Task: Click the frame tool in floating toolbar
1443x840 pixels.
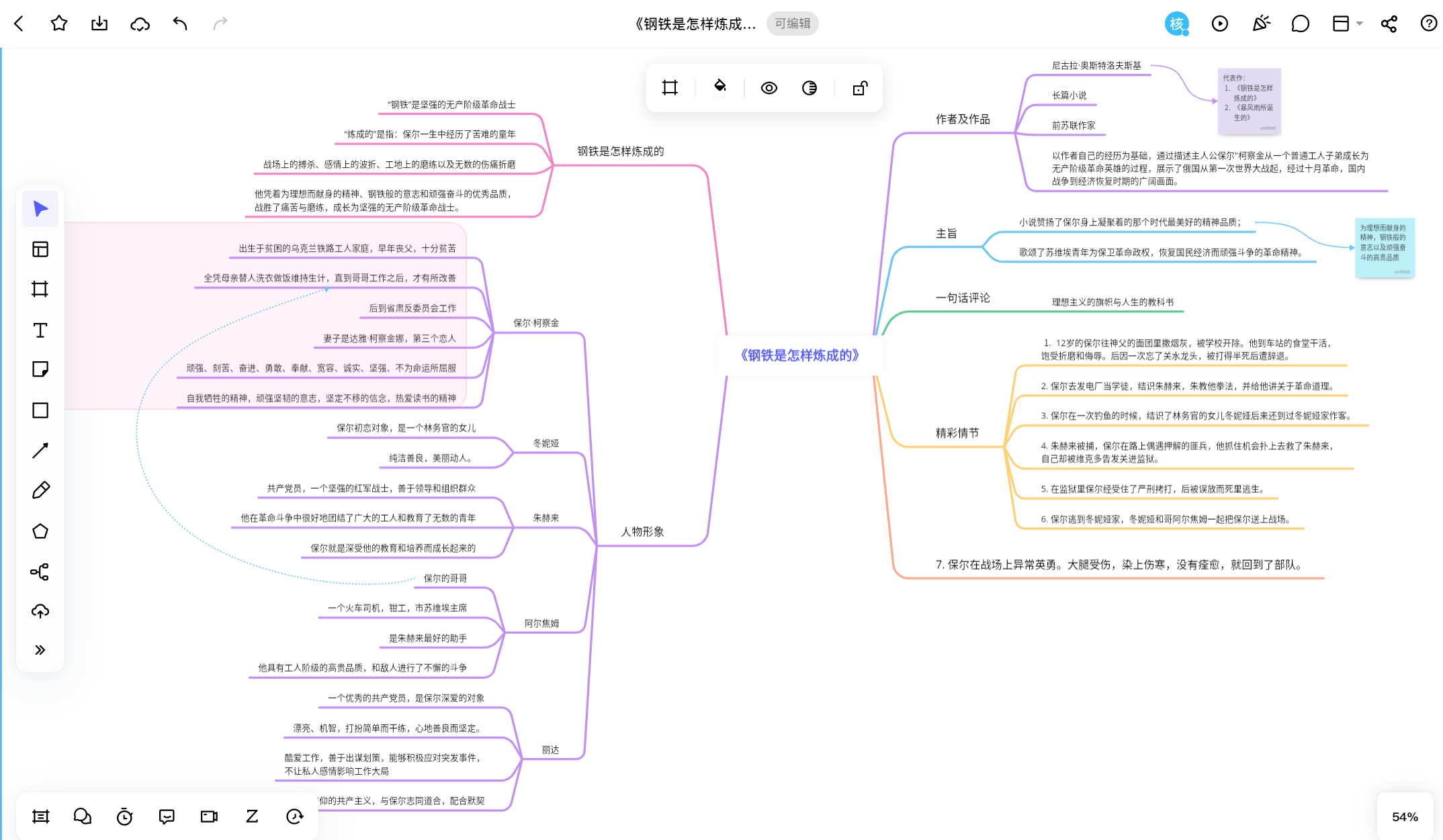Action: click(670, 88)
